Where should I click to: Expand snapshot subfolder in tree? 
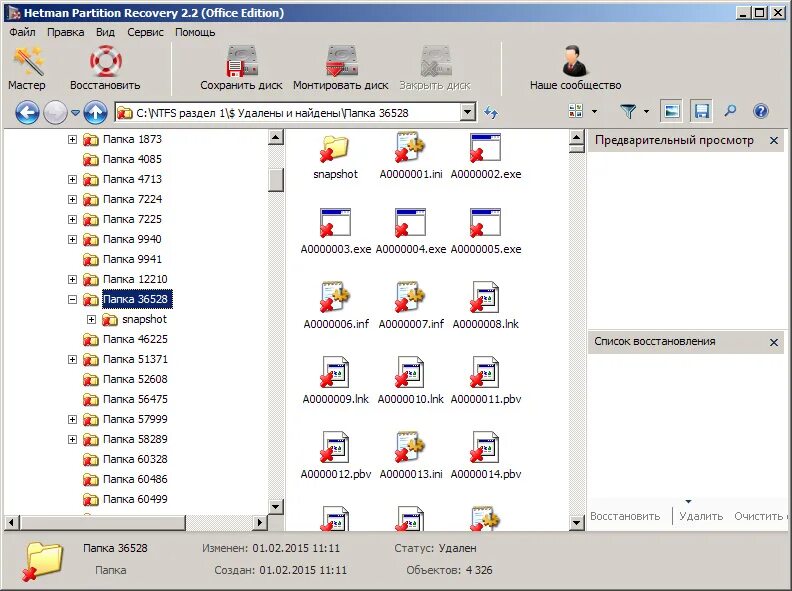(91, 319)
